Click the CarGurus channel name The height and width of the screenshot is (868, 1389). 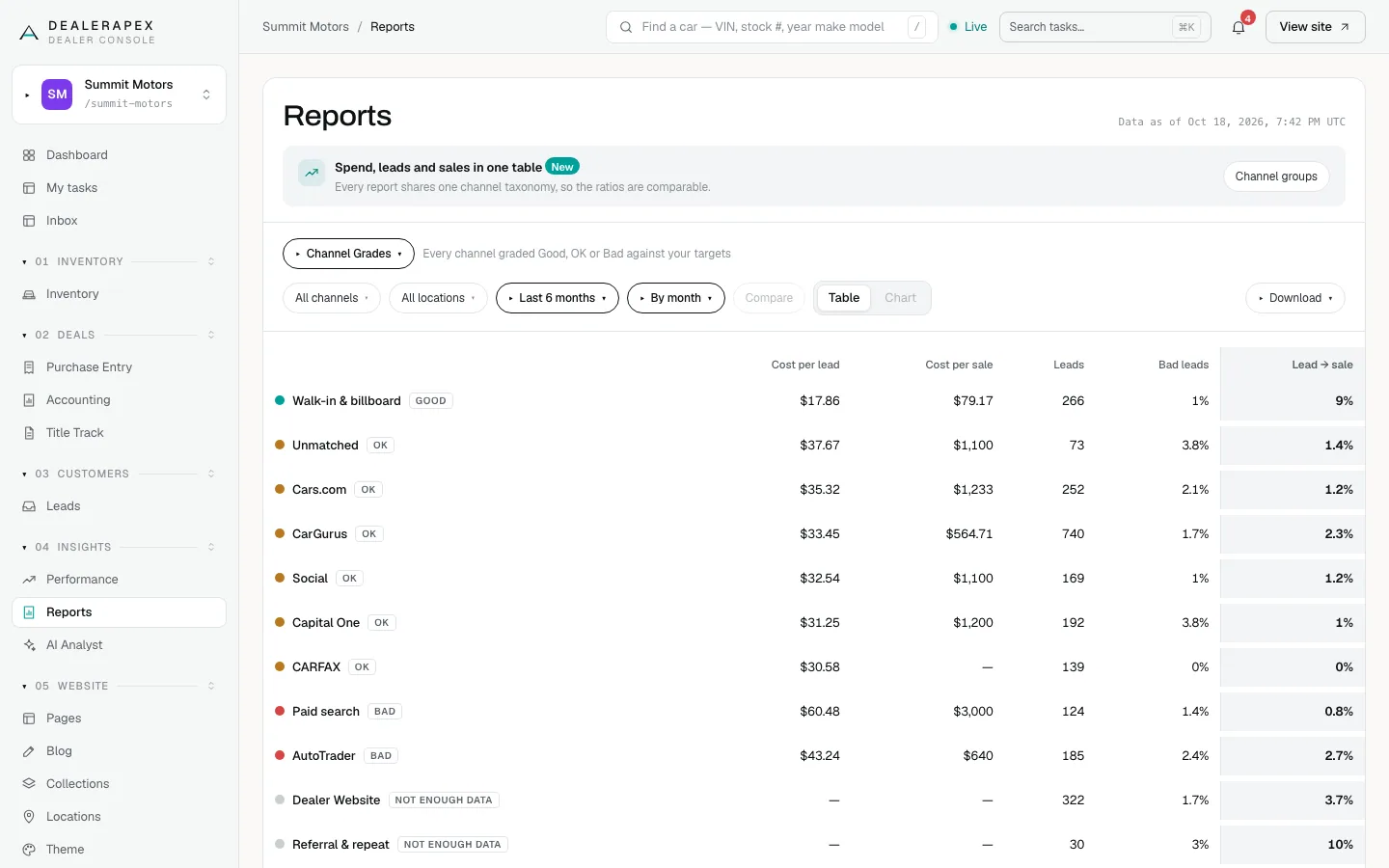click(x=319, y=534)
